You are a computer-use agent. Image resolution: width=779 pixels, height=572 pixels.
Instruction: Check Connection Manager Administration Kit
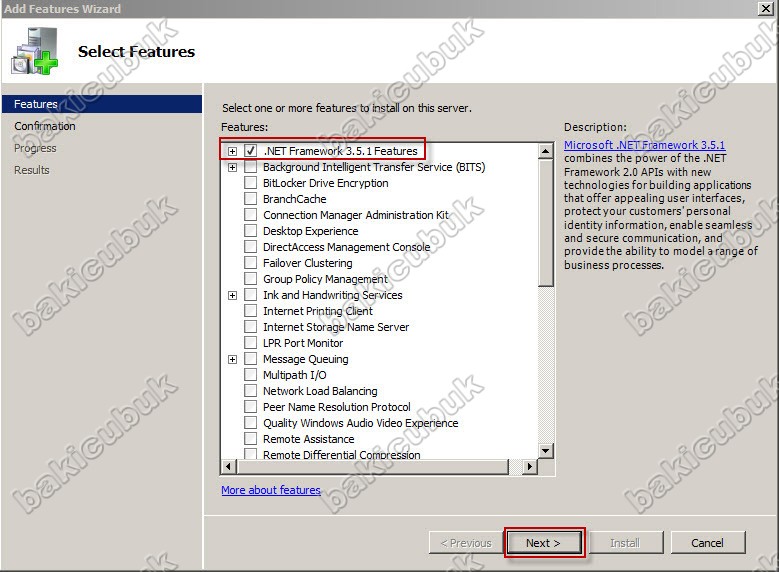pos(250,215)
